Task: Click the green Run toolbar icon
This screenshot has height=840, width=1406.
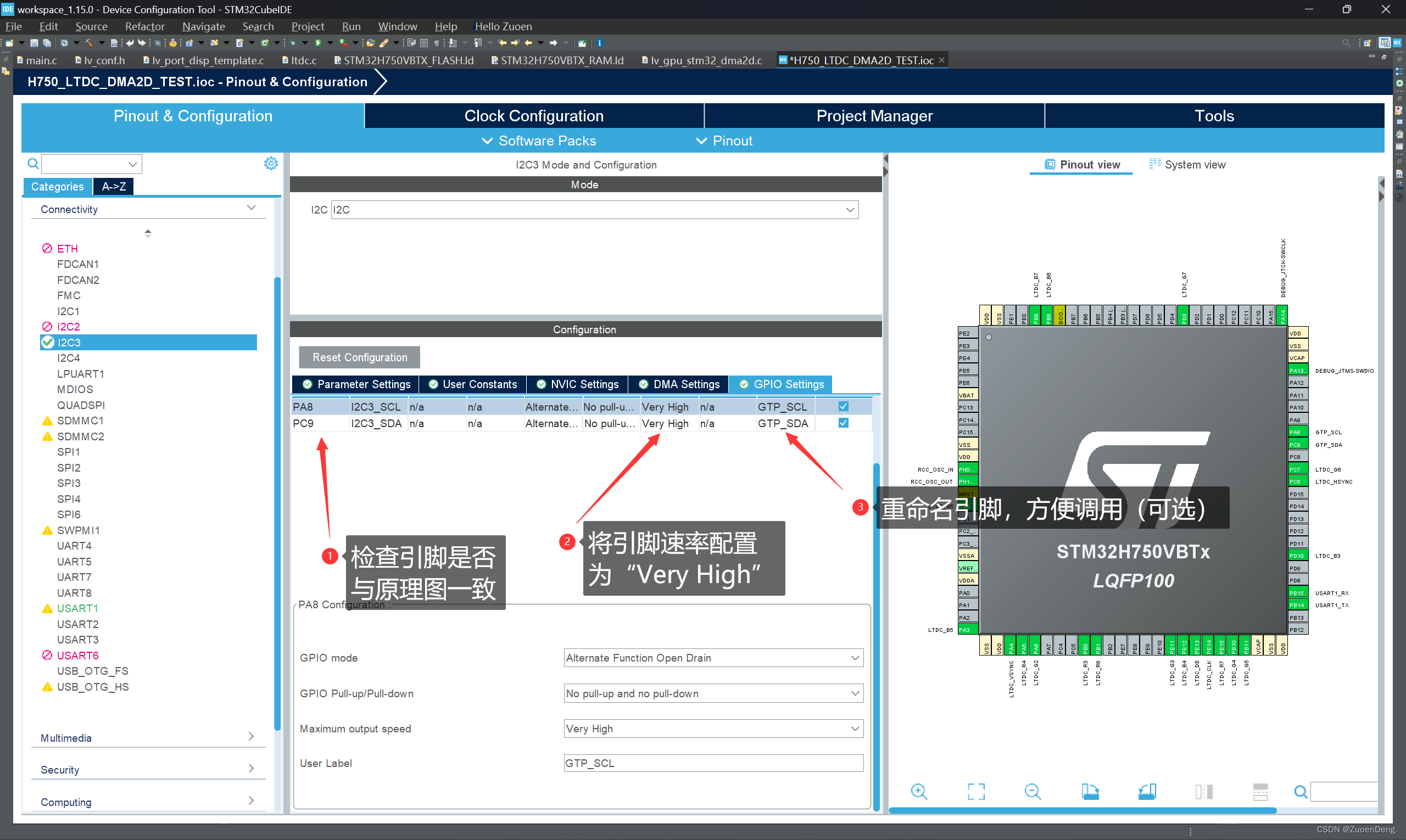Action: [x=318, y=43]
